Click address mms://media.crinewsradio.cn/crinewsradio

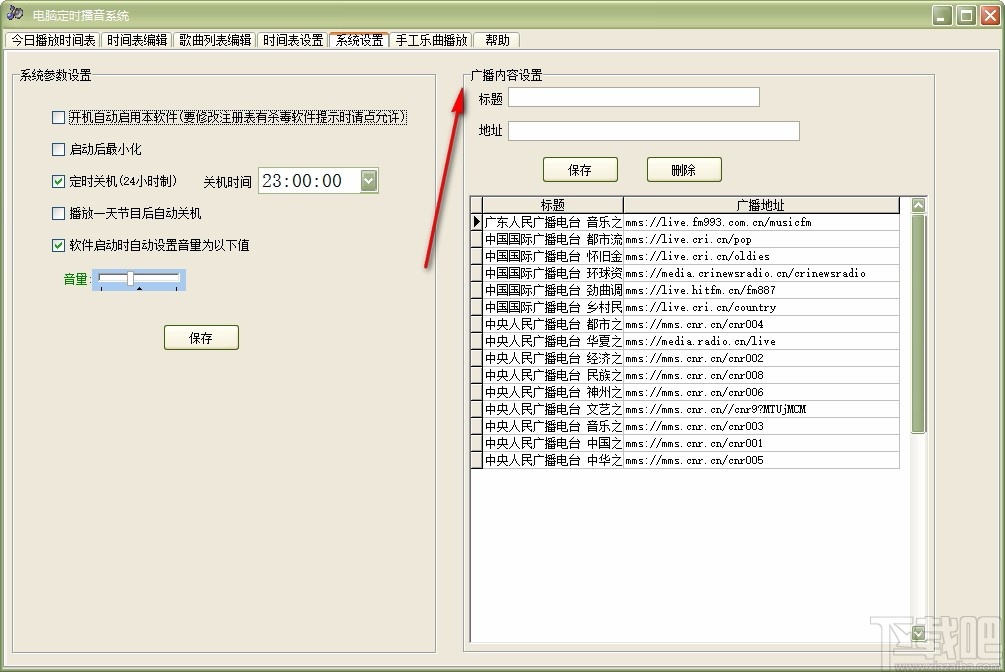point(745,273)
